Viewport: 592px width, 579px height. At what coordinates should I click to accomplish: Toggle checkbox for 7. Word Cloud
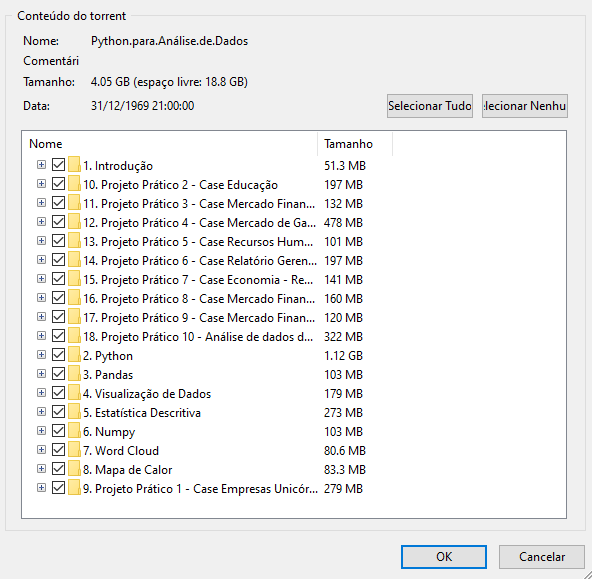[59, 450]
